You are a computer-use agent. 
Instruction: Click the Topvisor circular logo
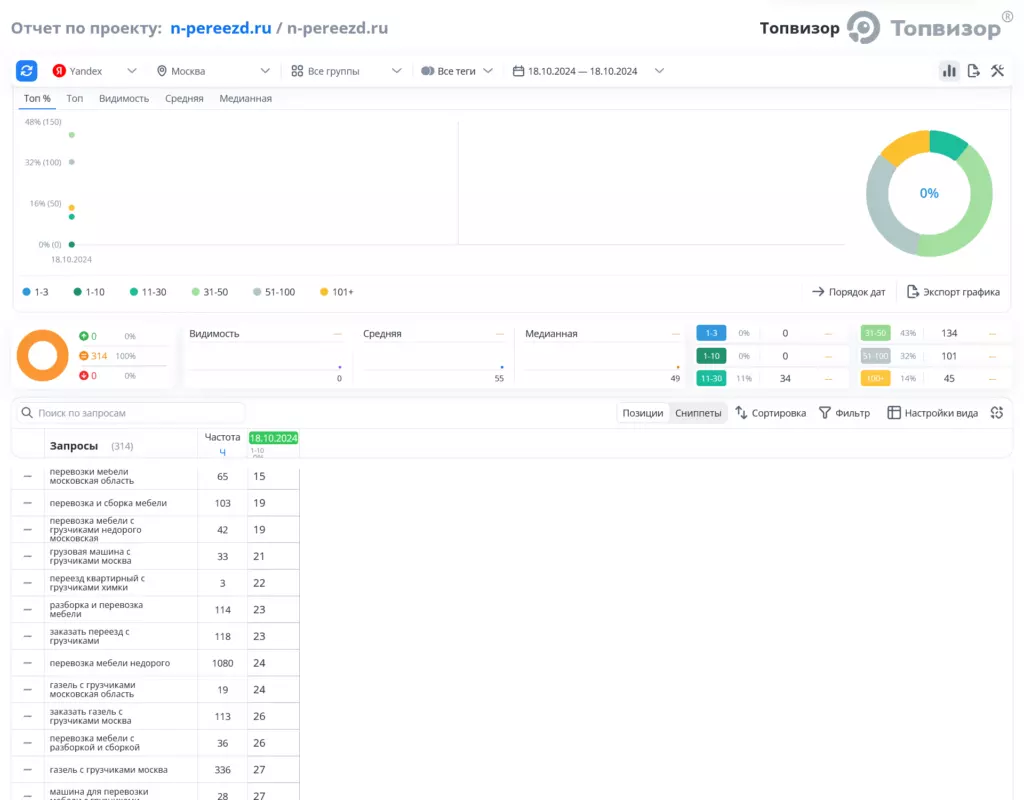click(863, 27)
